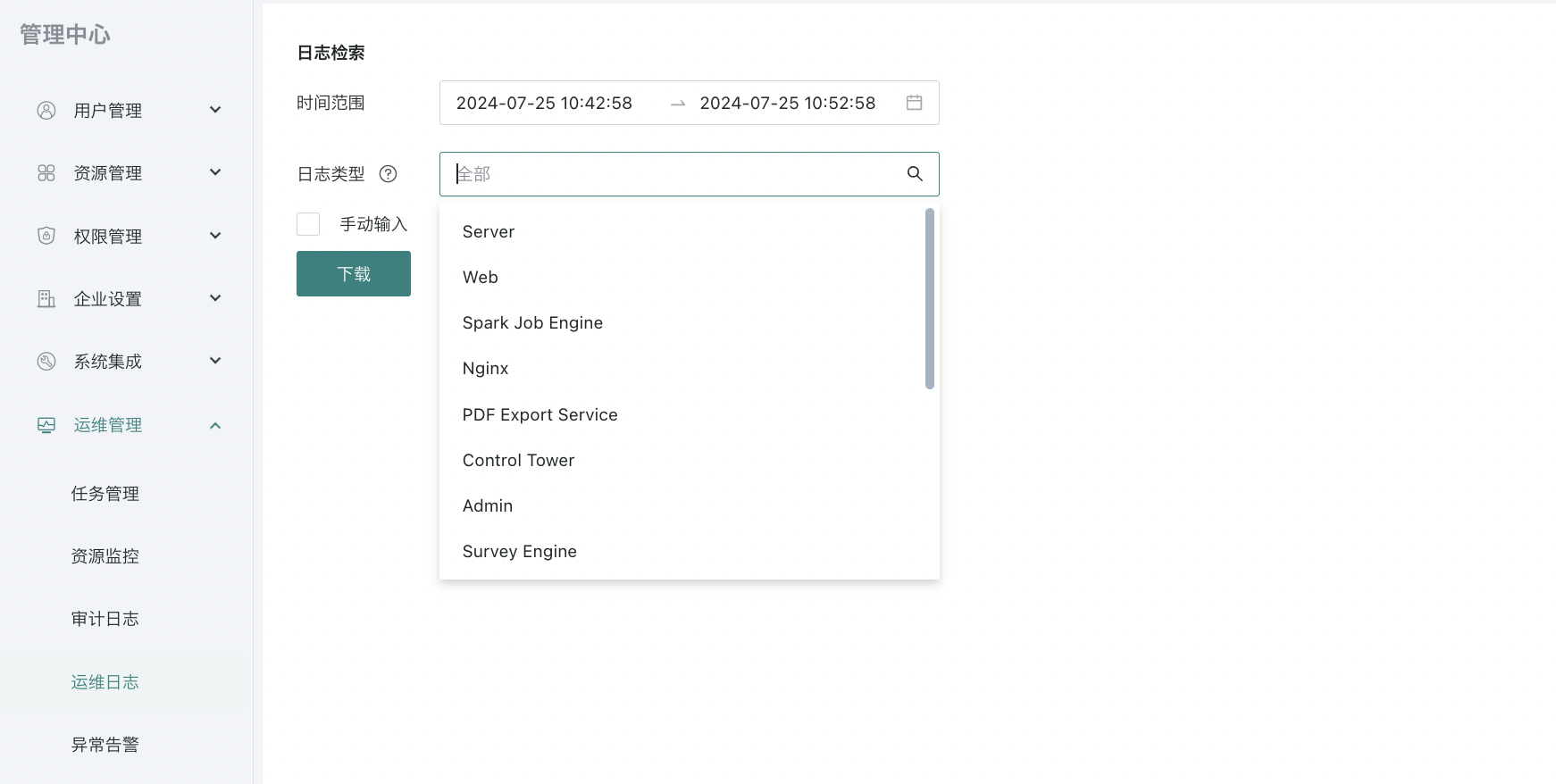Enable the 手动输入 checkbox
This screenshot has height=784, width=1556.
coord(308,224)
